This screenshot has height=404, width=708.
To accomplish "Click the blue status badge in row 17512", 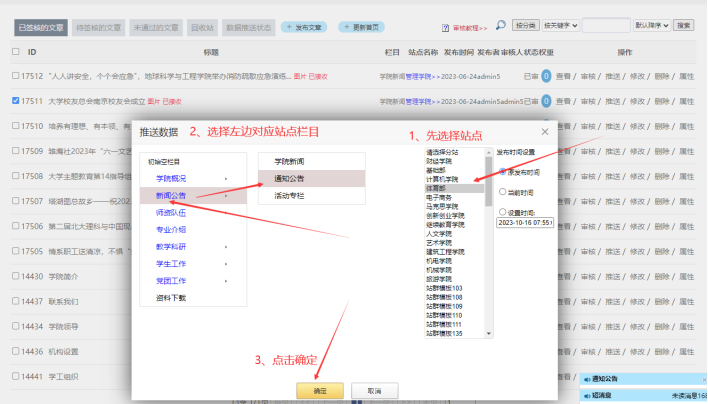I will [545, 75].
